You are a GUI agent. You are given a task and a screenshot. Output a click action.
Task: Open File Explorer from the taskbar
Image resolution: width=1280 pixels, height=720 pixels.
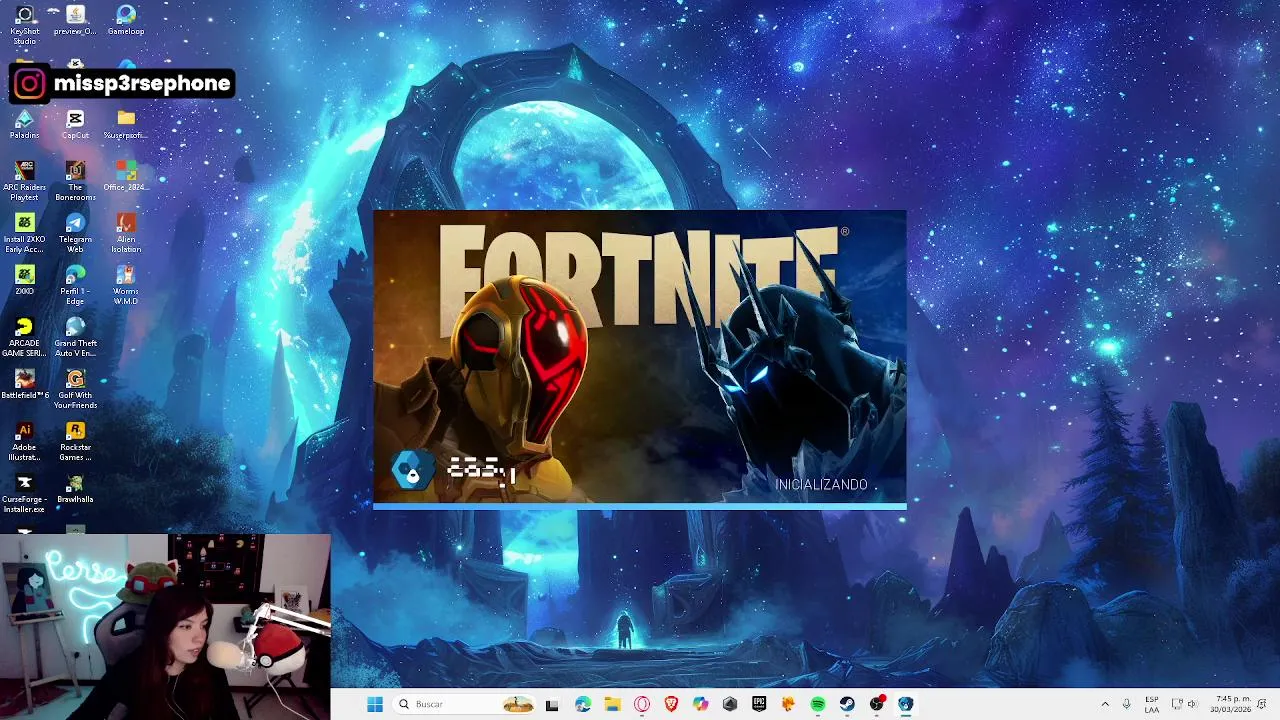click(612, 704)
